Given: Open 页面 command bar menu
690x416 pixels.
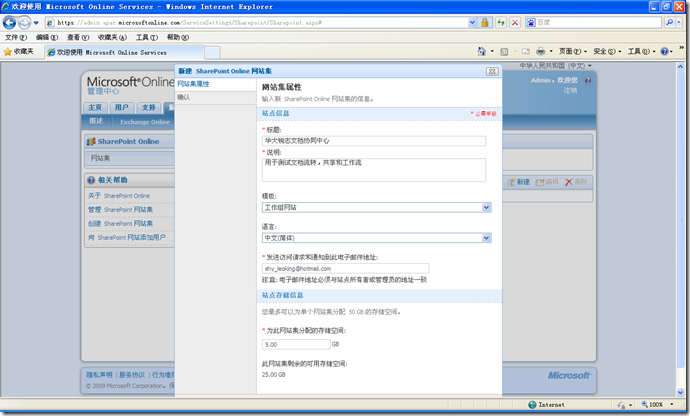Looking at the screenshot, I should point(573,52).
